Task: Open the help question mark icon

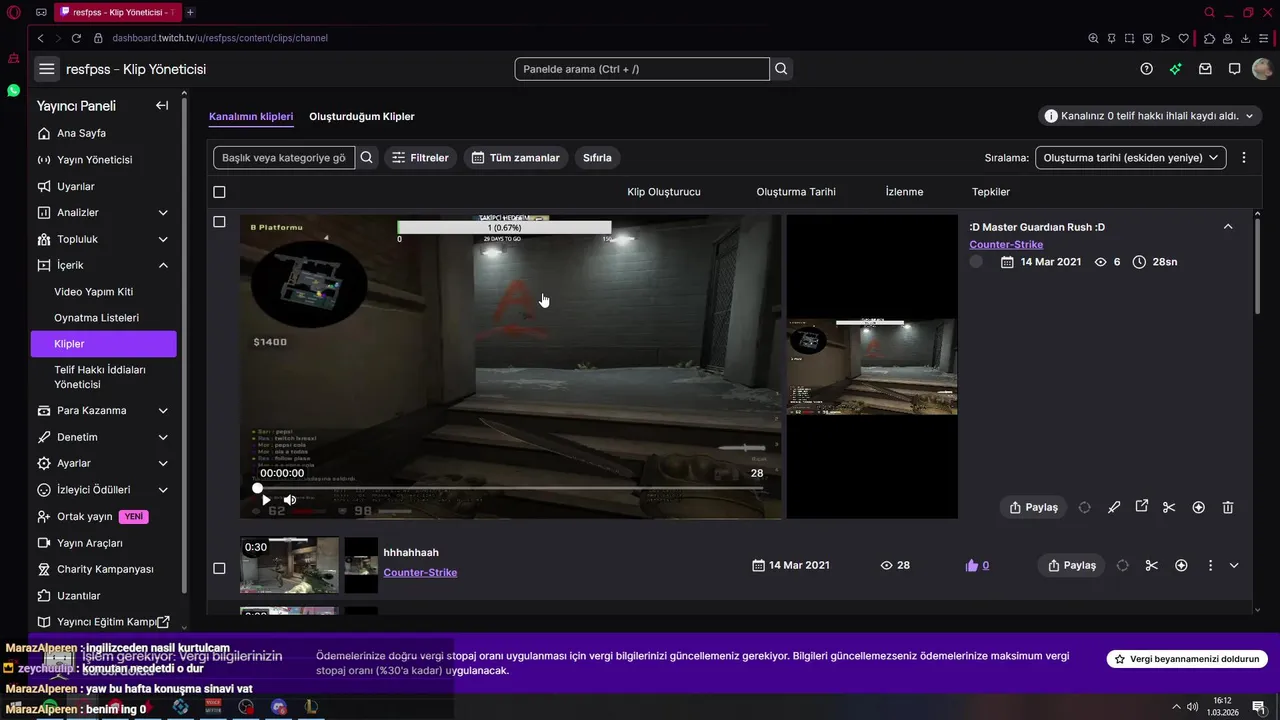Action: tap(1147, 69)
